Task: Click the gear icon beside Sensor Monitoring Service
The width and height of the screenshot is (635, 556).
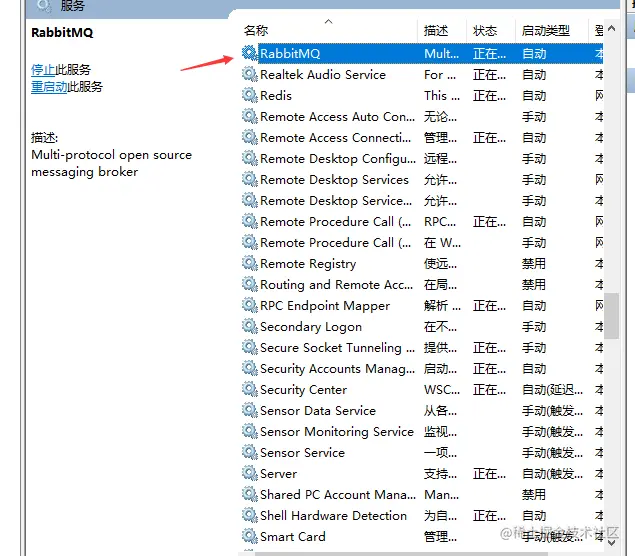Action: point(250,431)
